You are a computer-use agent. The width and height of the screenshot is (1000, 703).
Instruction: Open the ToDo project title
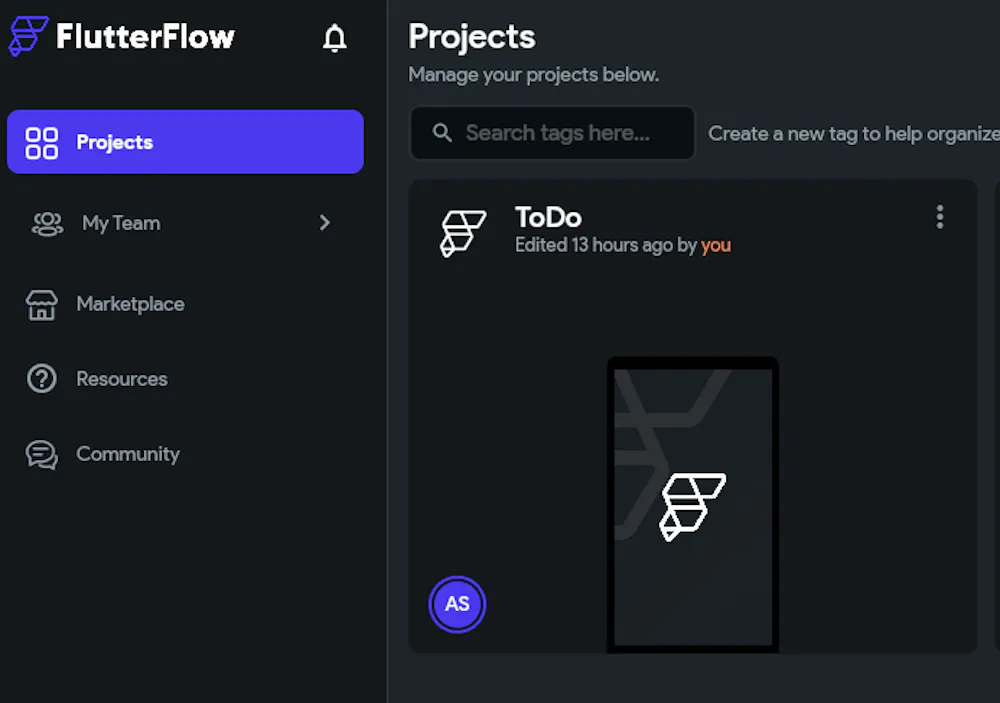(x=548, y=217)
